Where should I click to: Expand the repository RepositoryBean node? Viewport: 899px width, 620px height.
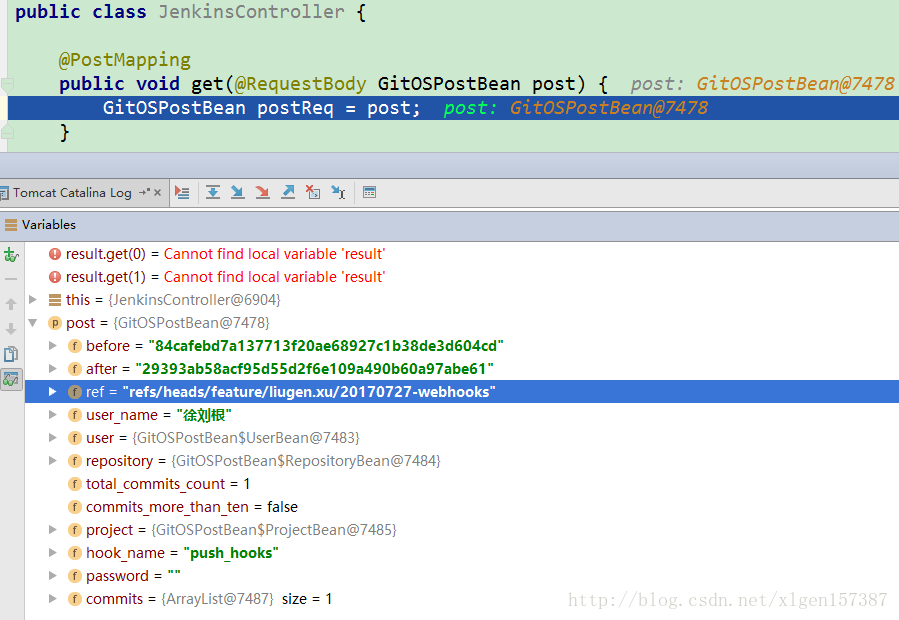pyautogui.click(x=53, y=461)
